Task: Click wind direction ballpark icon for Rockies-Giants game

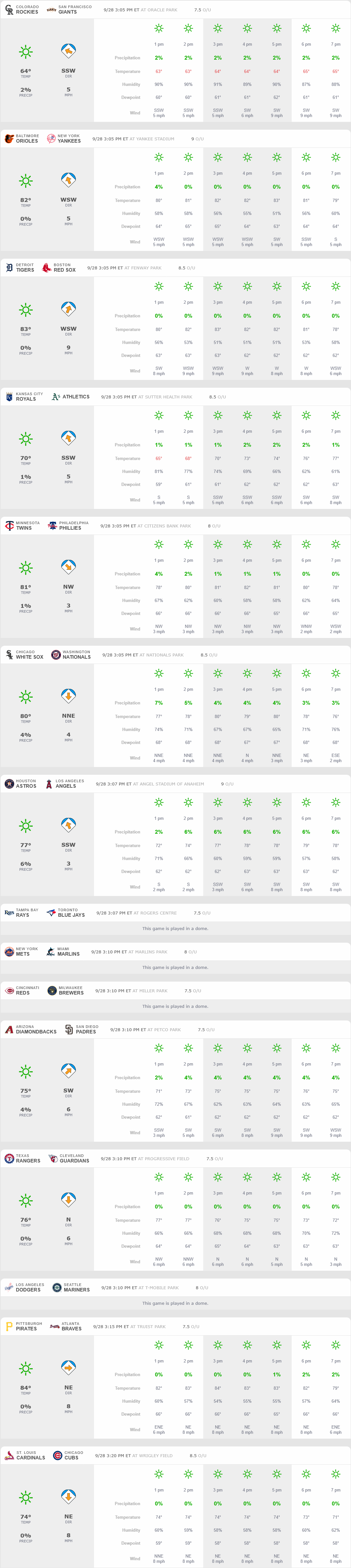Action: click(68, 52)
